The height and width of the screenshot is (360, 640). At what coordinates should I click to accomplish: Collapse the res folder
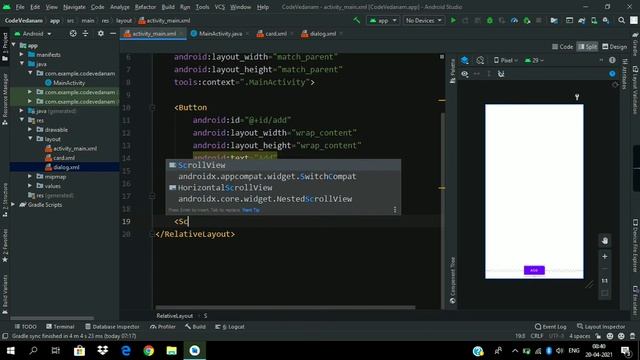click(x=22, y=120)
